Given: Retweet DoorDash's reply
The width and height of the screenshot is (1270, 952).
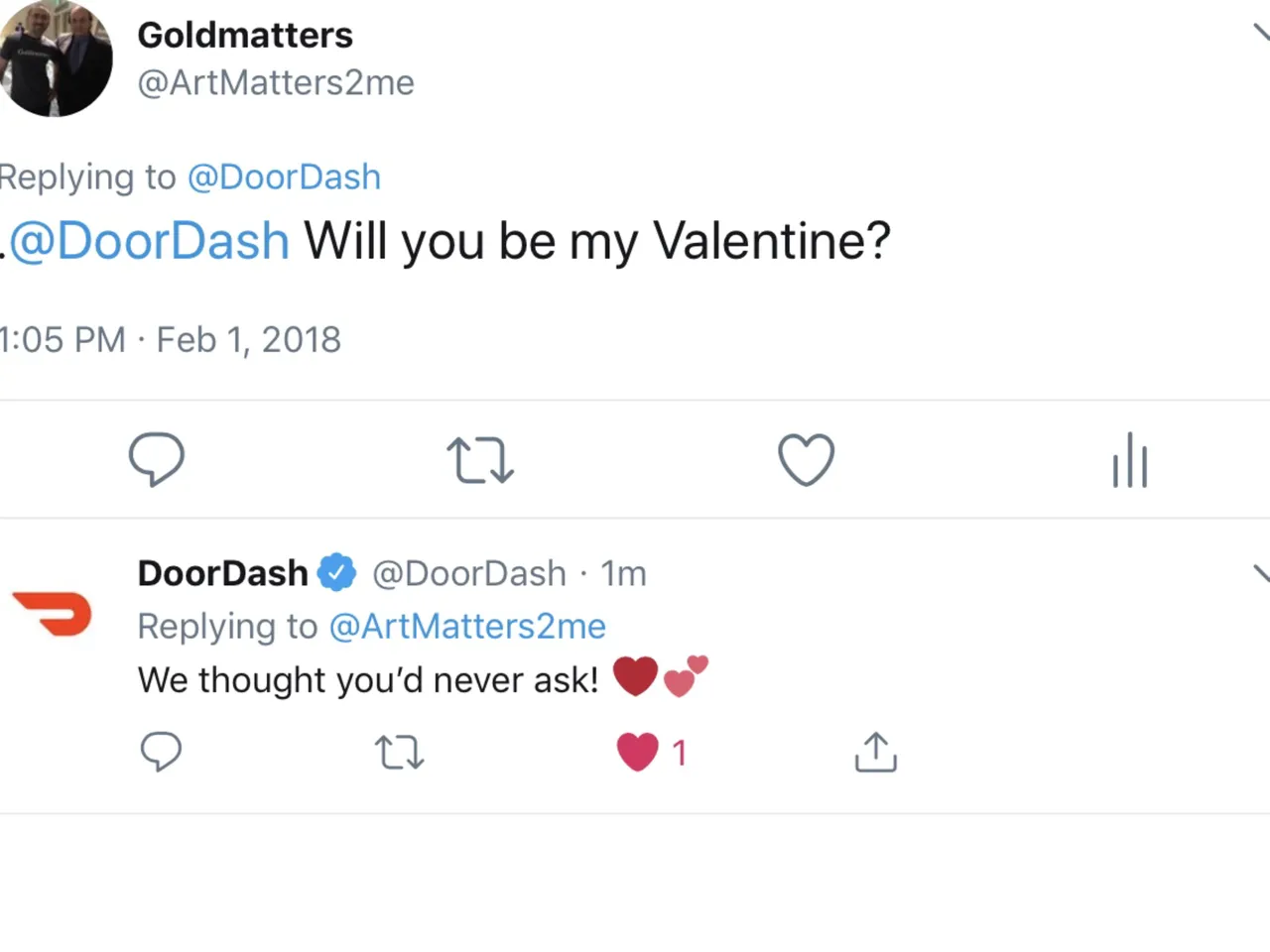Looking at the screenshot, I should pyautogui.click(x=400, y=753).
